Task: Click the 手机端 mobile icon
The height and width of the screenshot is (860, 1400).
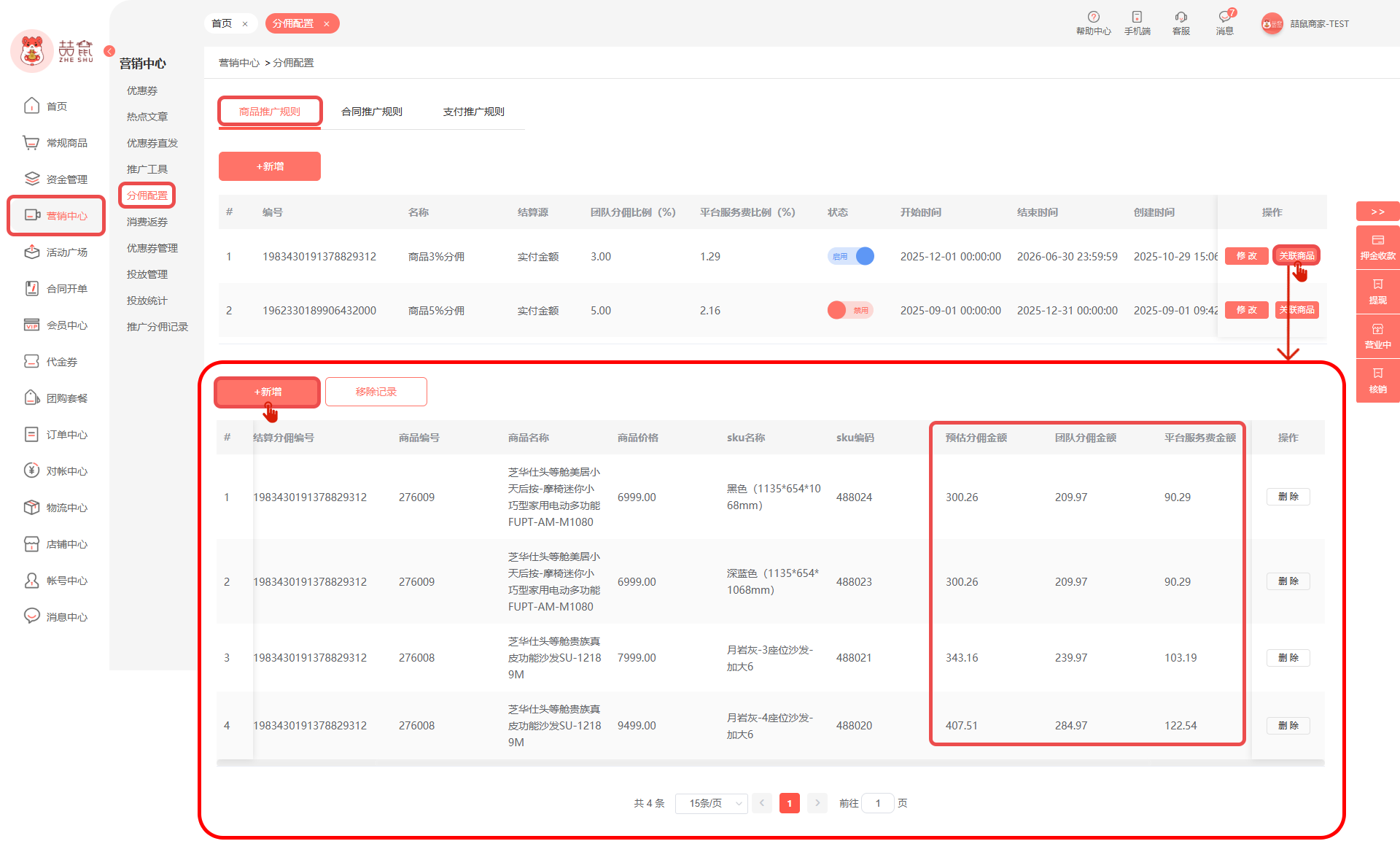Action: click(1137, 18)
